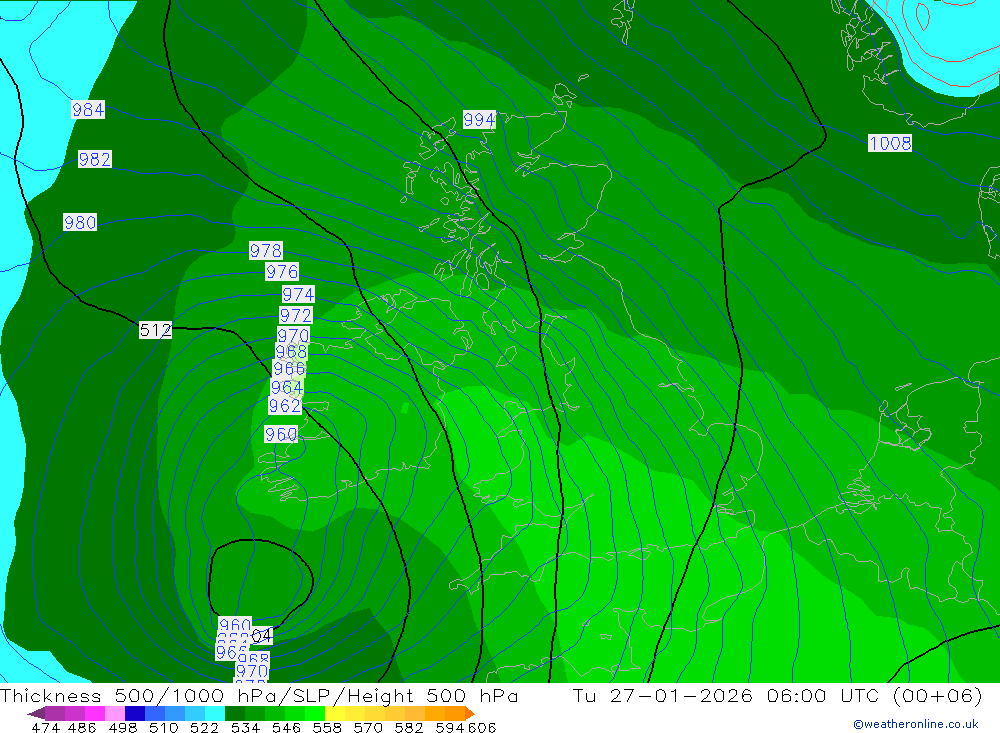
Task: Click the orange arrow at legend end
Action: pyautogui.click(x=470, y=713)
